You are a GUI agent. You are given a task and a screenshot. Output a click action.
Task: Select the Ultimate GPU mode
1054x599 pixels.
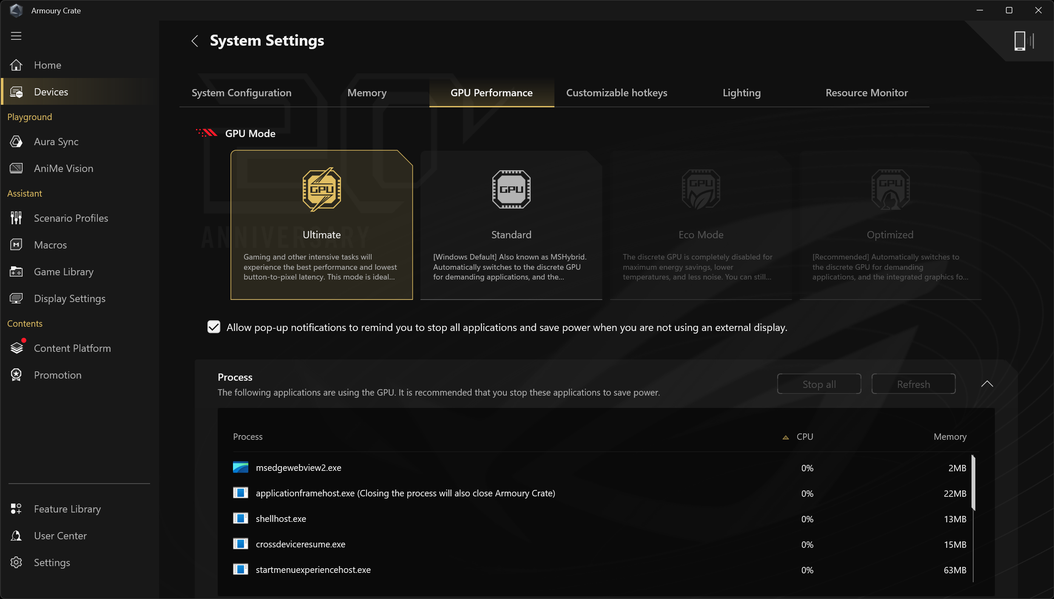321,225
